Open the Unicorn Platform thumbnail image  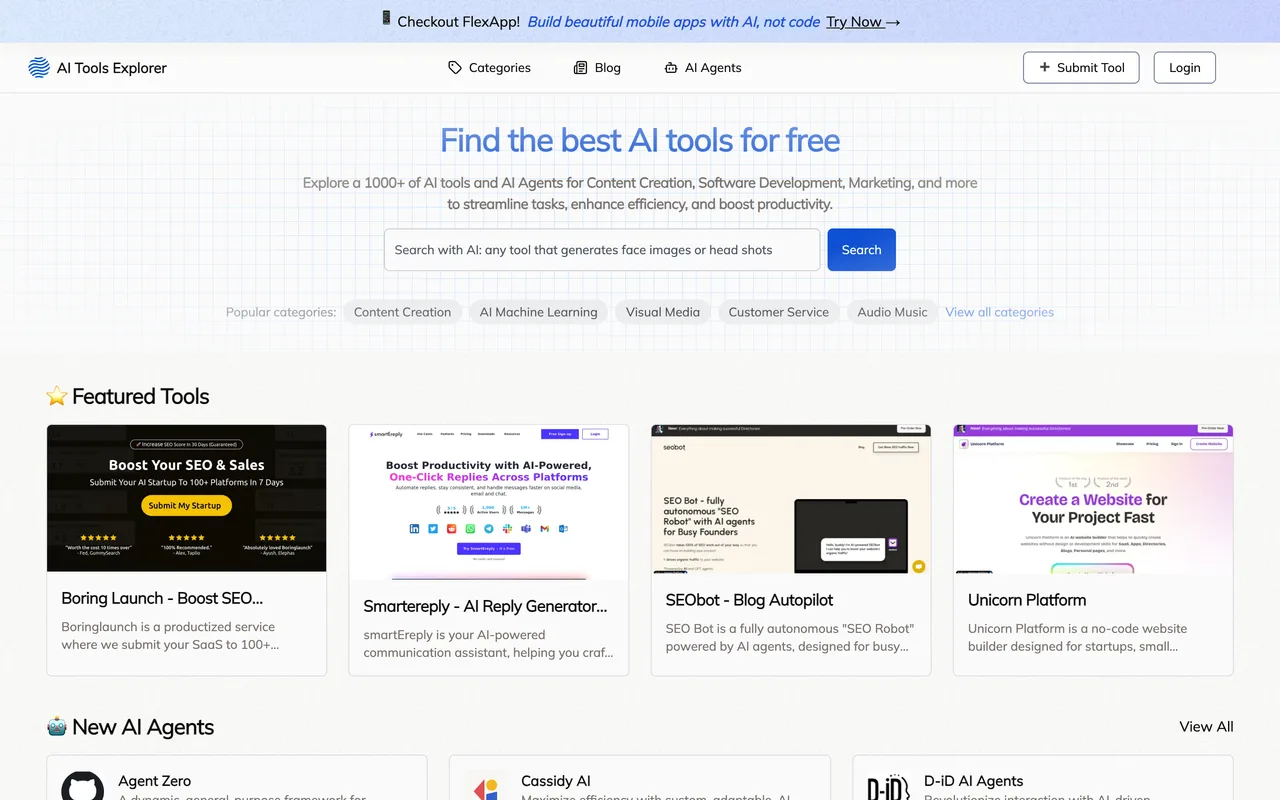click(1093, 499)
